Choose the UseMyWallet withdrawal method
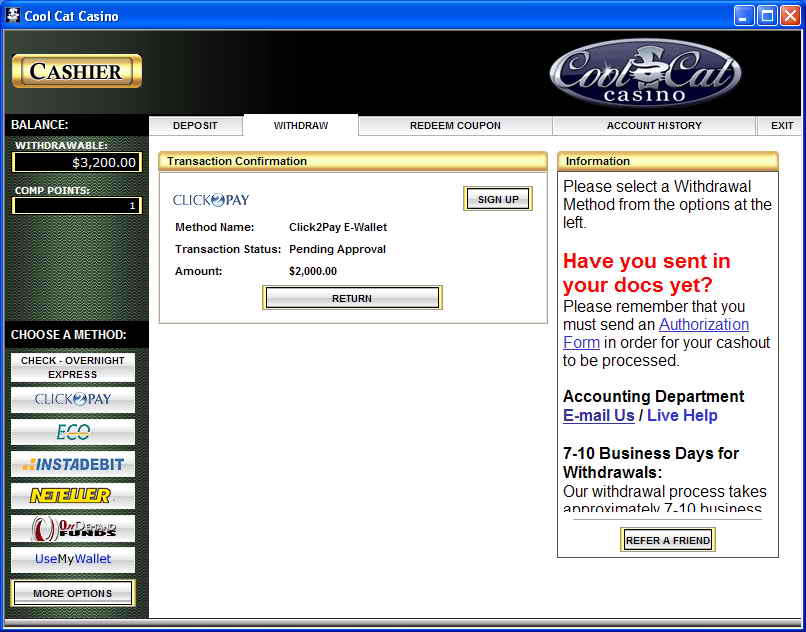 click(x=72, y=559)
